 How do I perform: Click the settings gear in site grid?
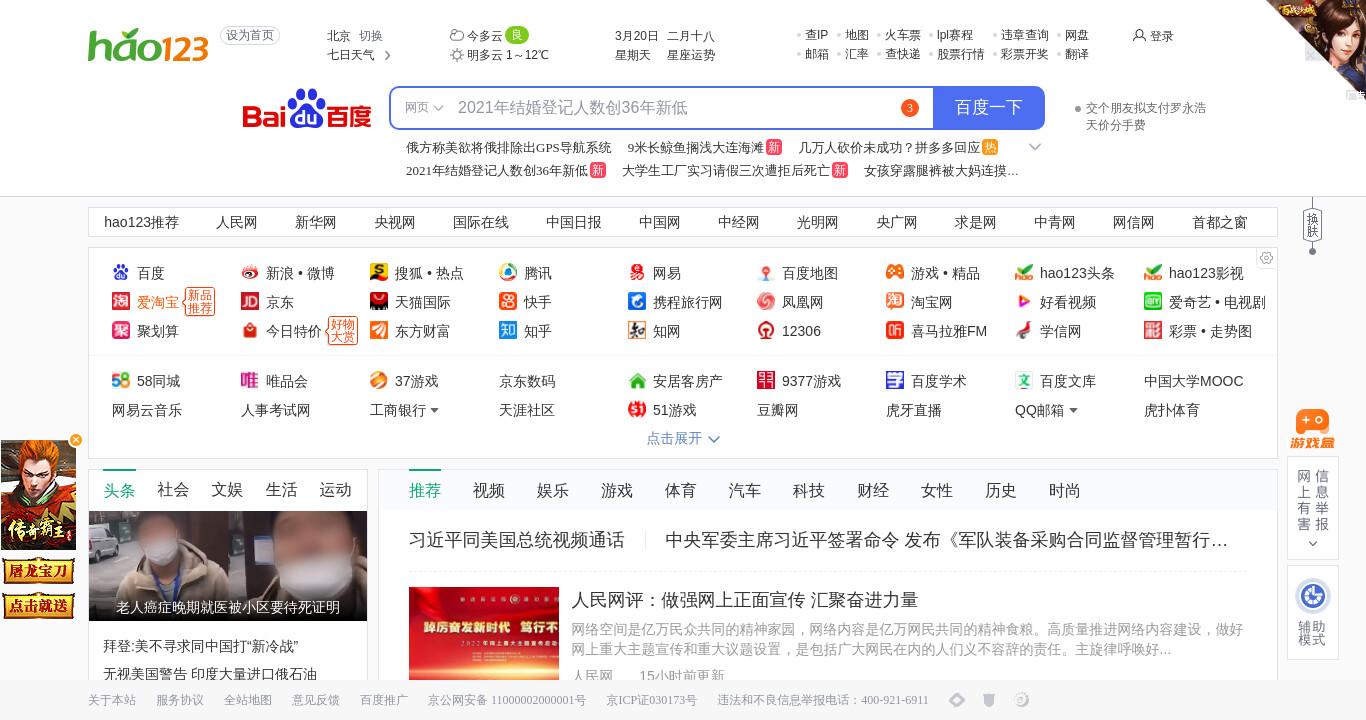coord(1266,258)
